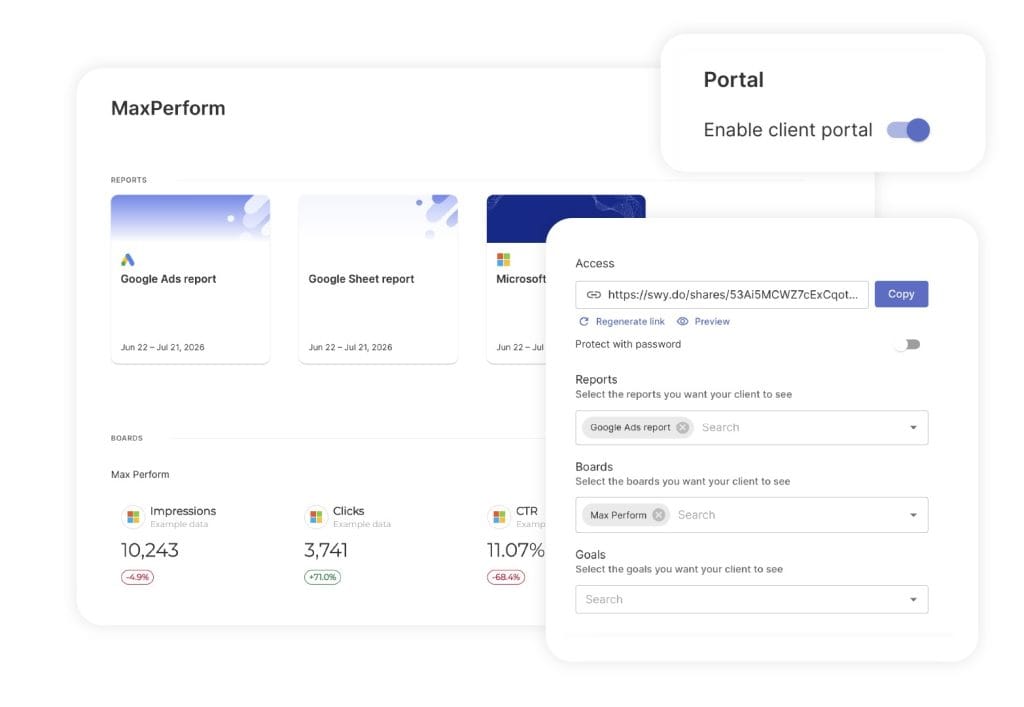The image size is (1024, 707).
Task: Click the Portal heading
Action: click(x=733, y=80)
